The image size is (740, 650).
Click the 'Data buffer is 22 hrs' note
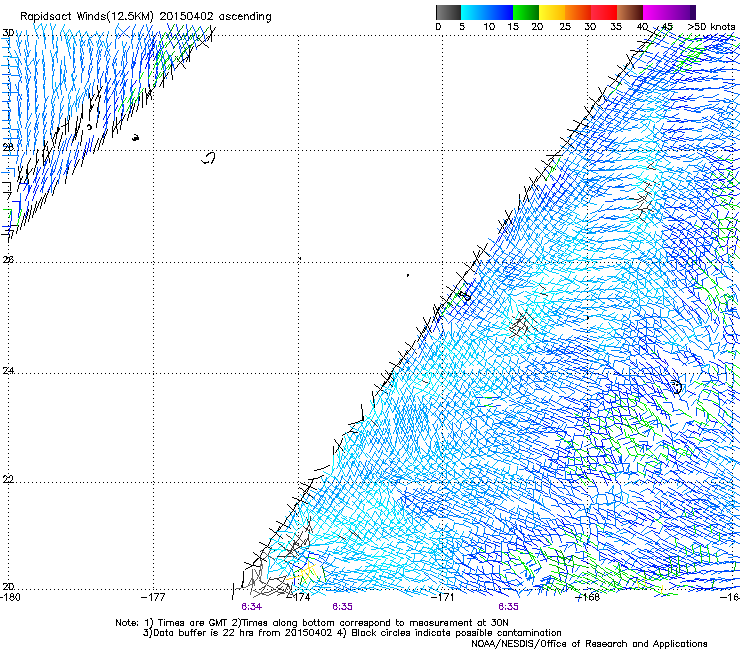pyautogui.click(x=238, y=633)
